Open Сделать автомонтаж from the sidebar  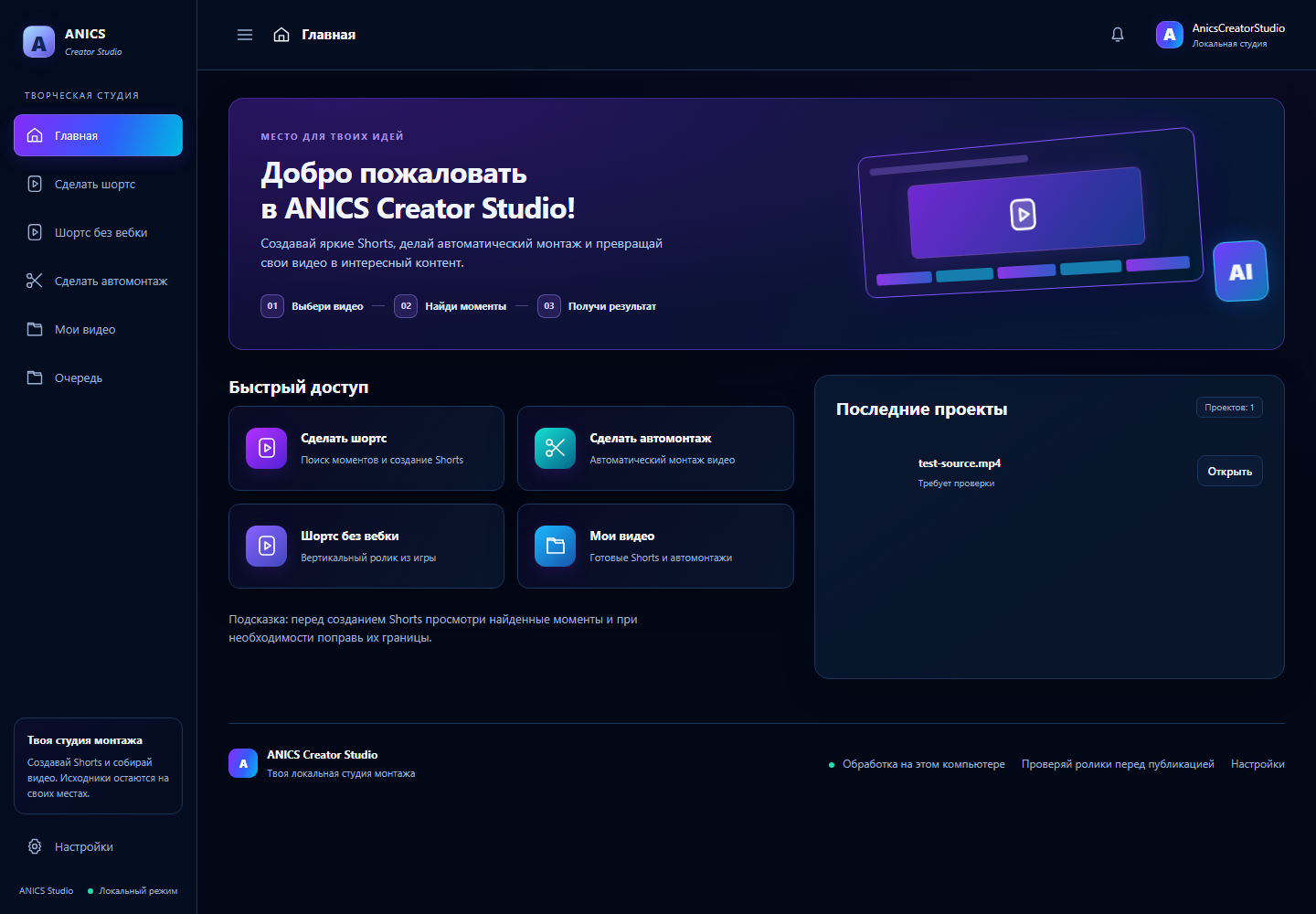click(x=98, y=281)
